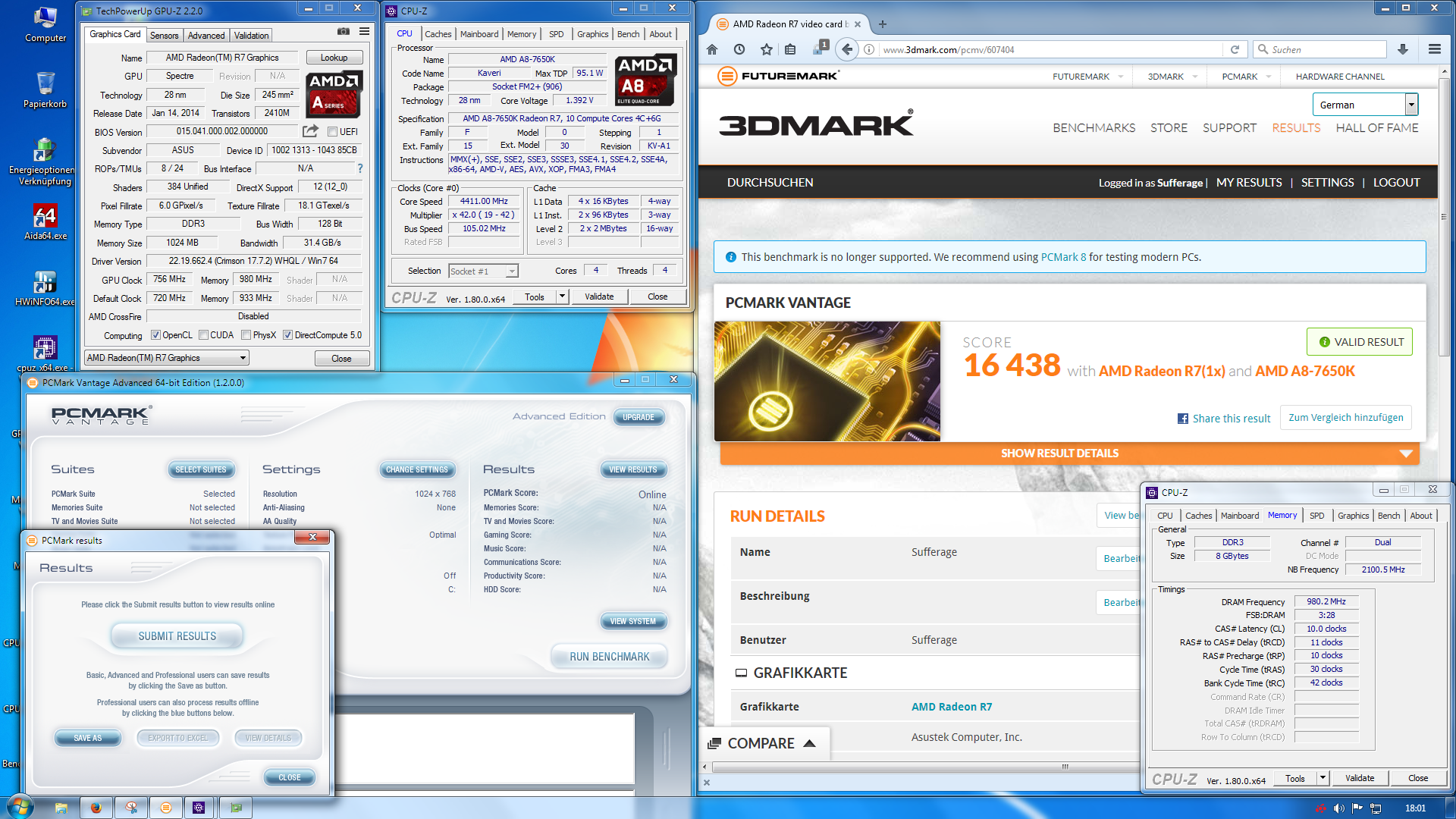The image size is (1456, 819).
Task: Click the browser horizontal scrollbar
Action: pos(1065,767)
